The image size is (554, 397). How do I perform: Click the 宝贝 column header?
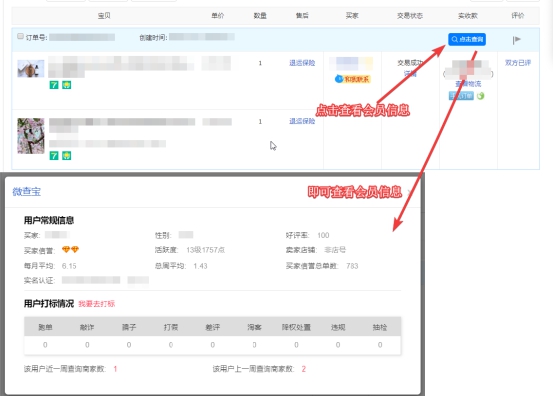[x=104, y=16]
